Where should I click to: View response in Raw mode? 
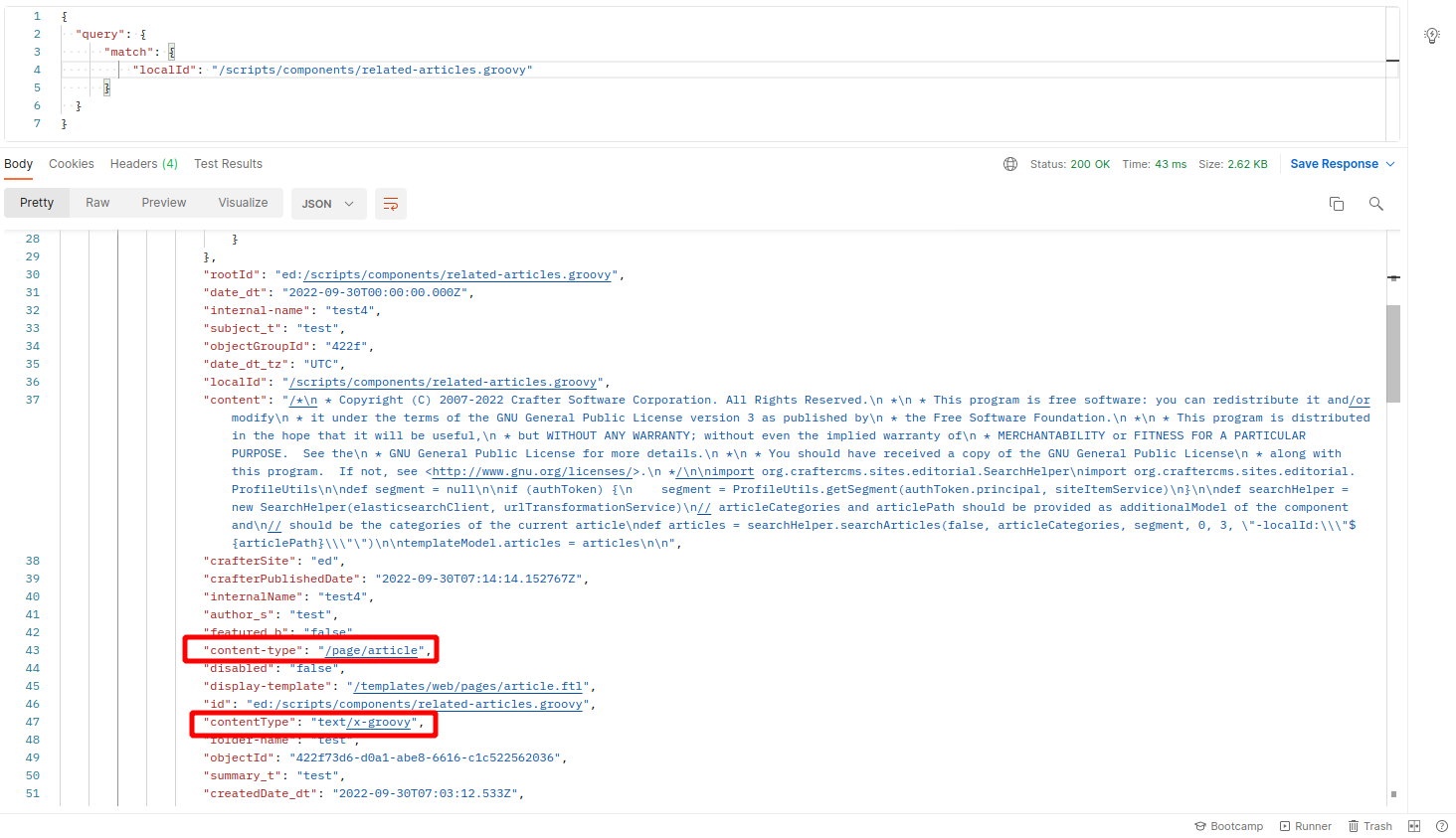96,203
